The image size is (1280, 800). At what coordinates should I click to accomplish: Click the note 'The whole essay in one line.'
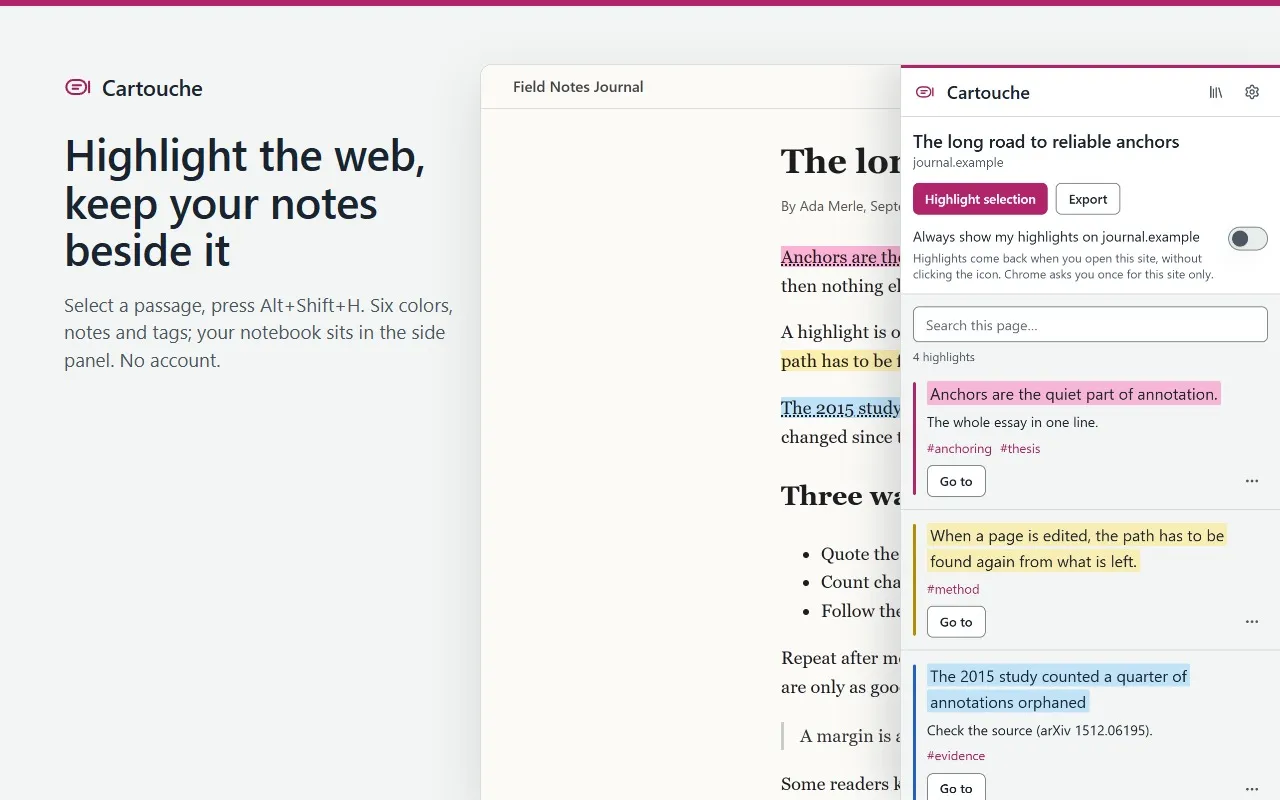pyautogui.click(x=1012, y=422)
